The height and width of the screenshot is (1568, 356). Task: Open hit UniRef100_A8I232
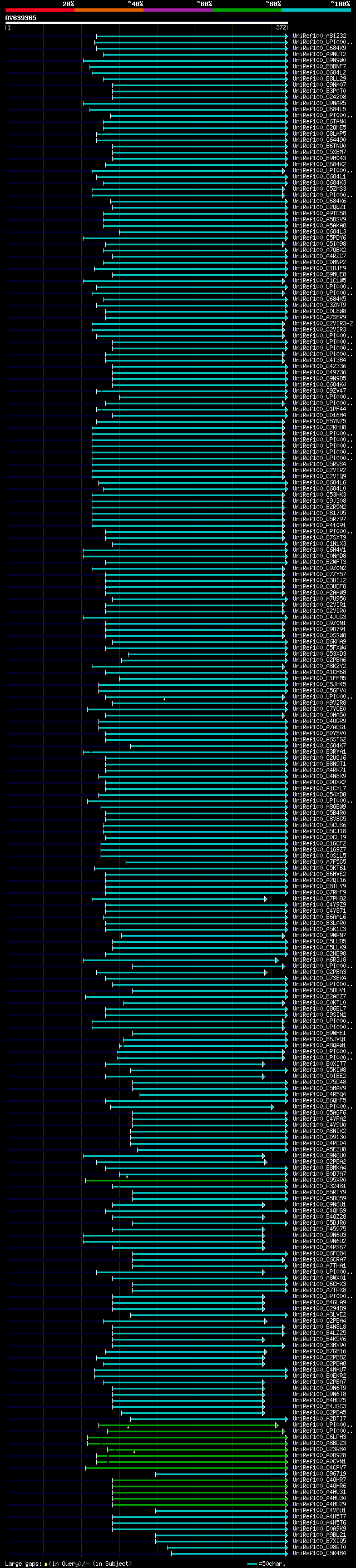pyautogui.click(x=319, y=36)
